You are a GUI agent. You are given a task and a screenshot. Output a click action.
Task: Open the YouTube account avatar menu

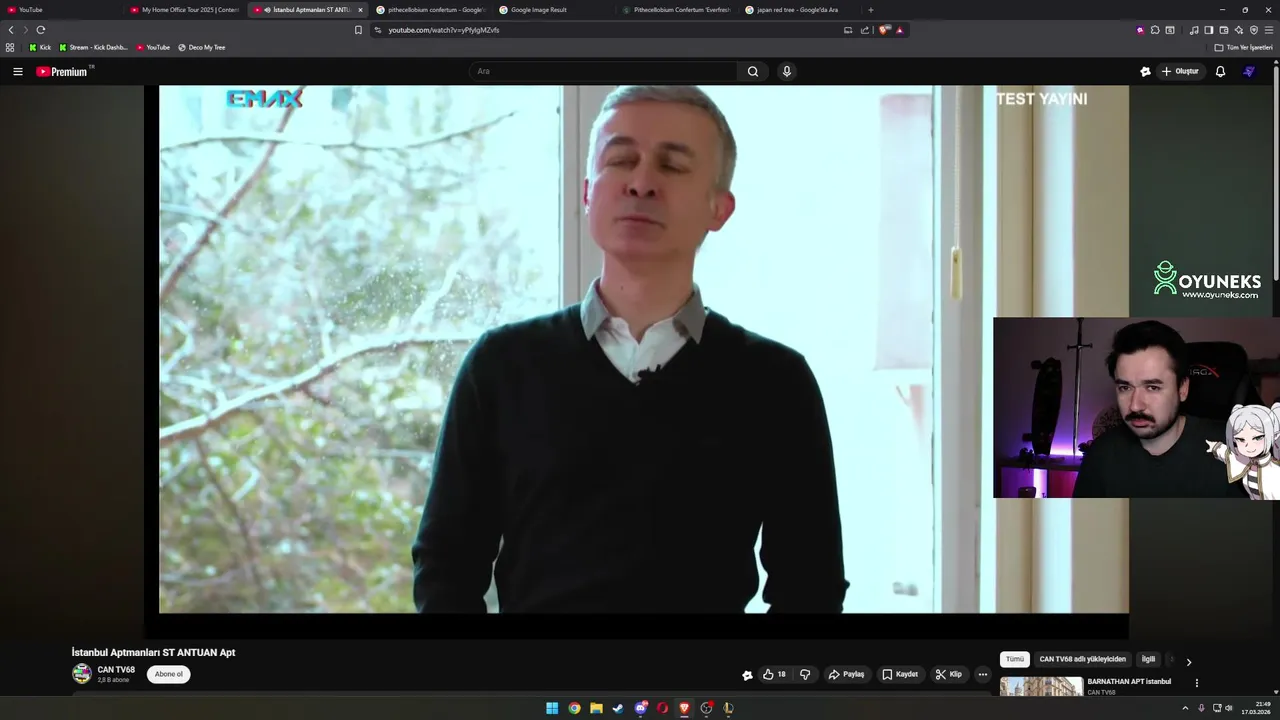pyautogui.click(x=1249, y=71)
